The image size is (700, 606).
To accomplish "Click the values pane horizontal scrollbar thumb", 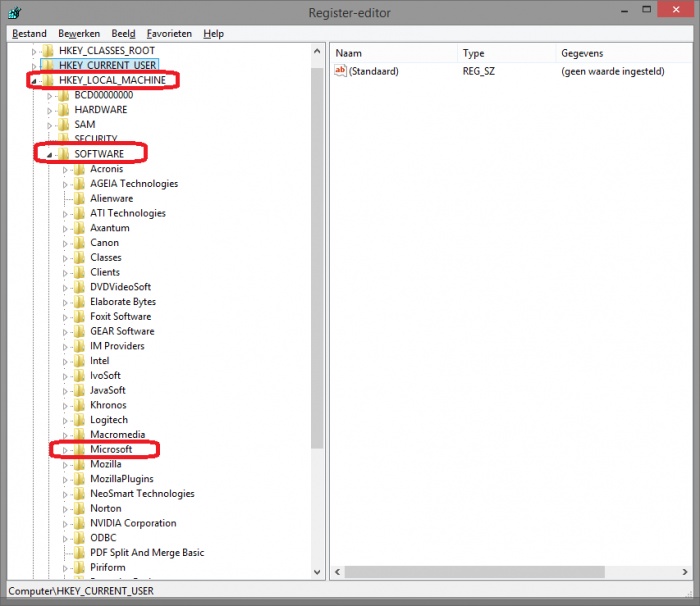I will [x=475, y=572].
